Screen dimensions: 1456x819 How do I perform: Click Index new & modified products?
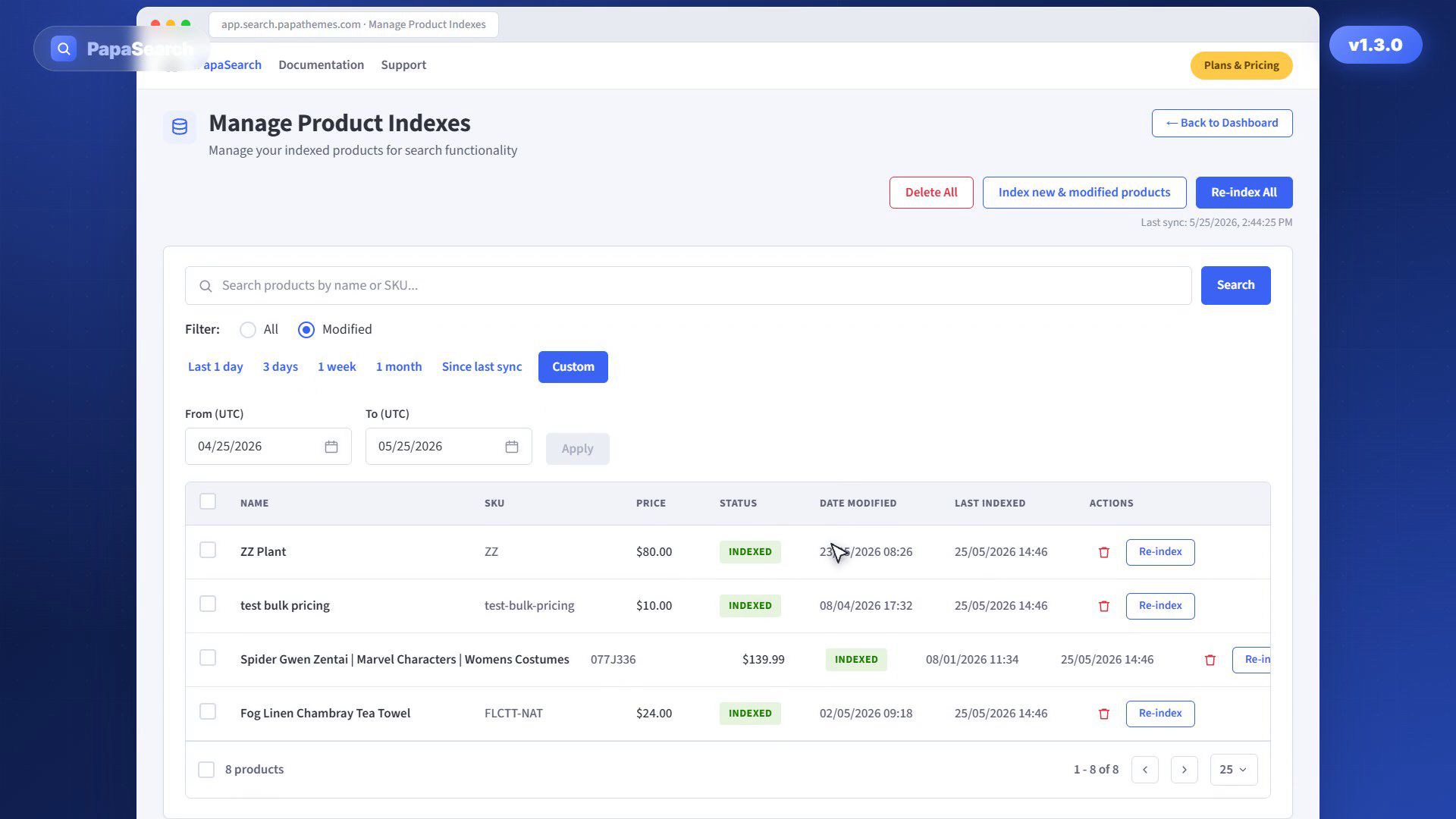point(1084,193)
